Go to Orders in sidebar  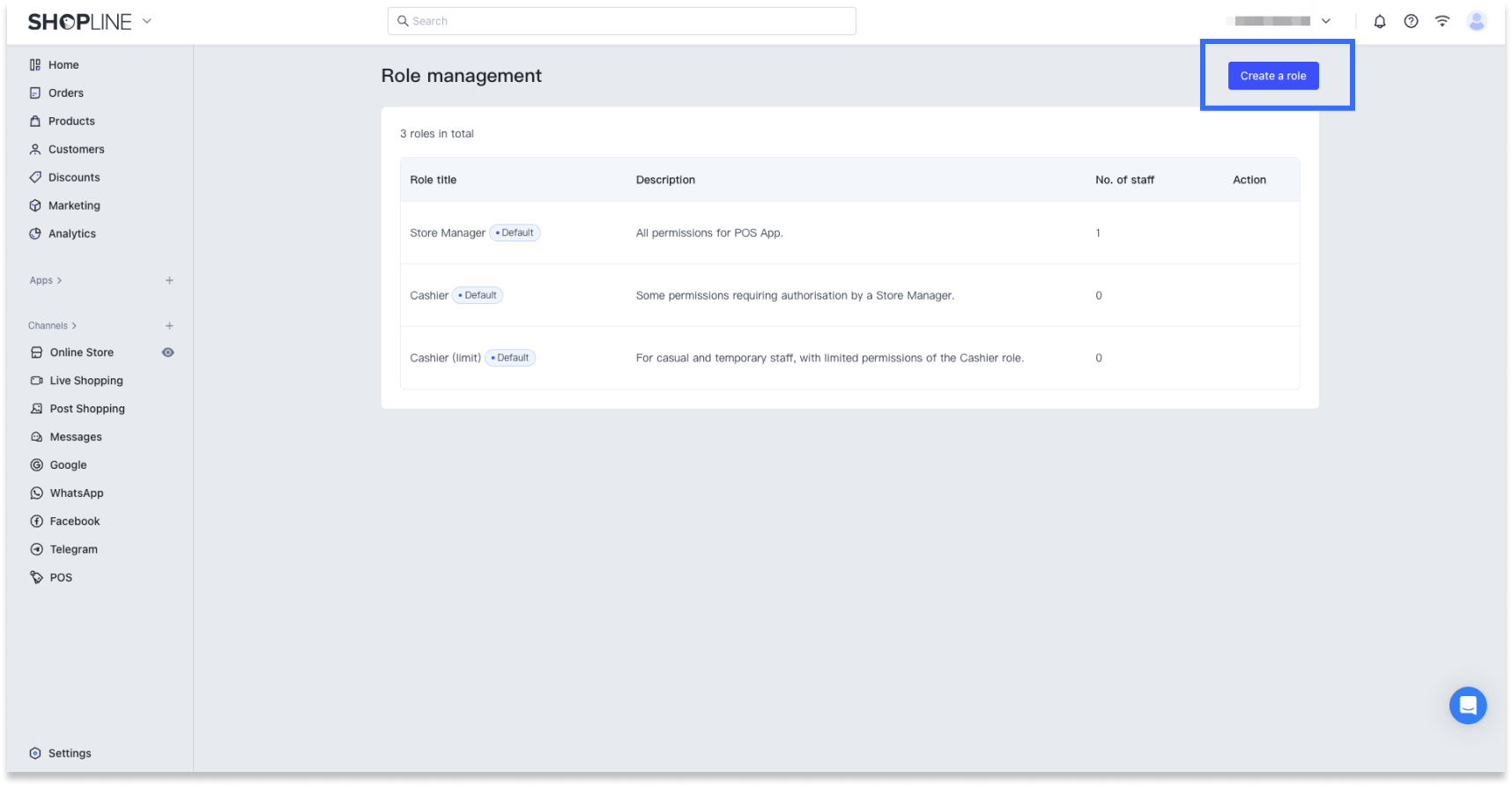(x=66, y=93)
